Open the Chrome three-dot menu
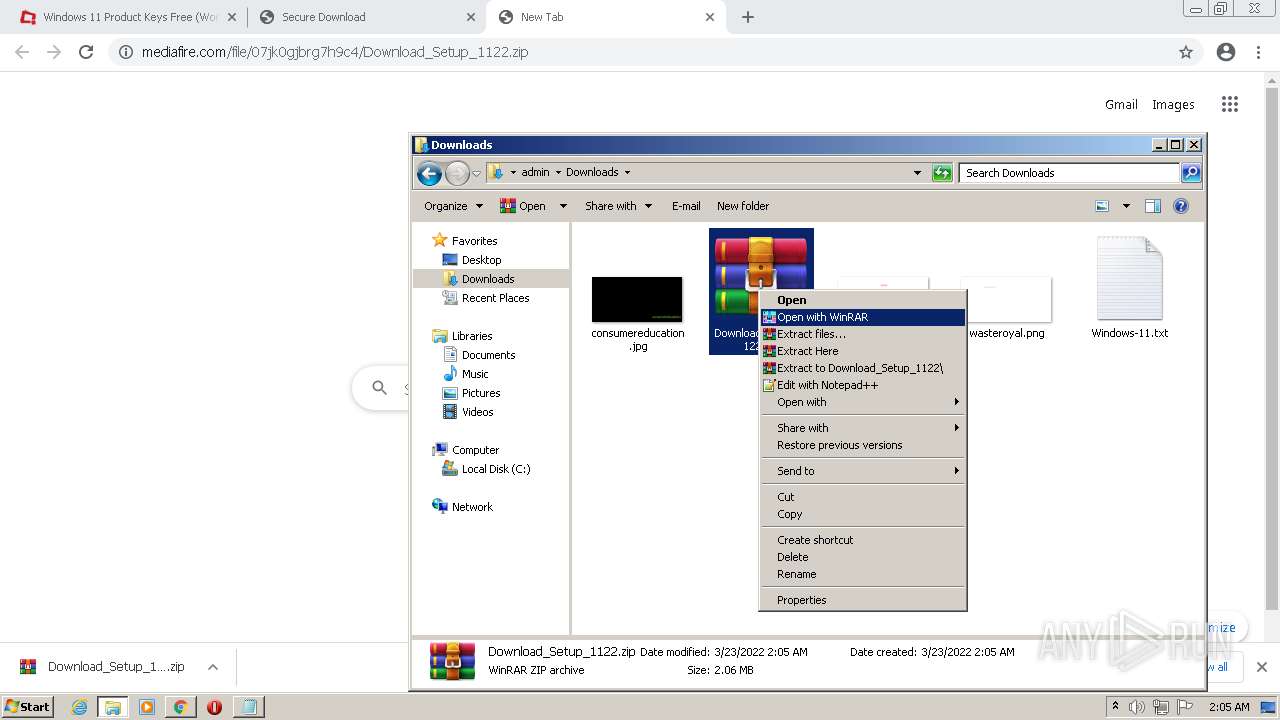 1258,52
